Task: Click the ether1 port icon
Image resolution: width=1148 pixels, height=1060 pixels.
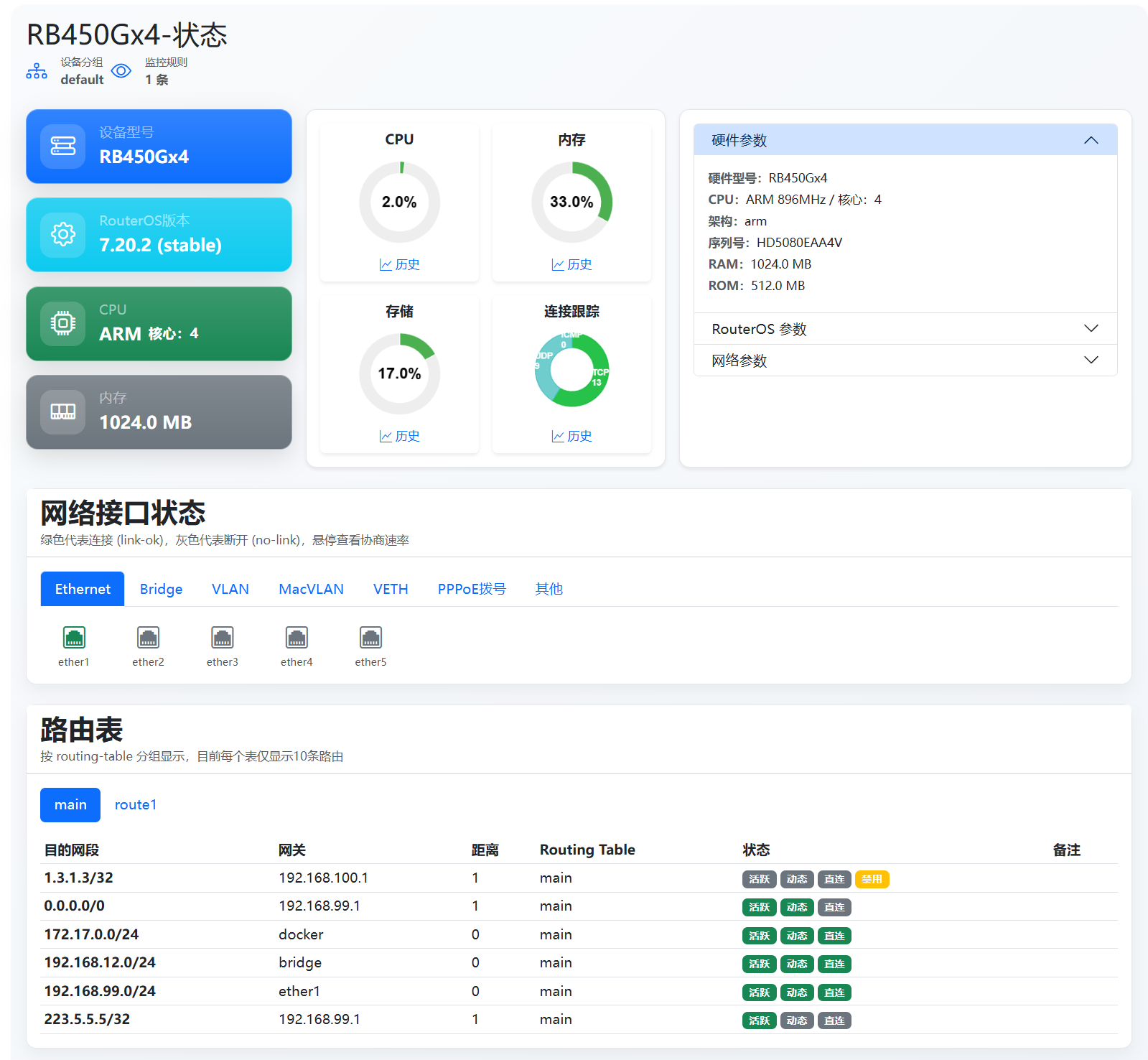Action: tap(74, 637)
